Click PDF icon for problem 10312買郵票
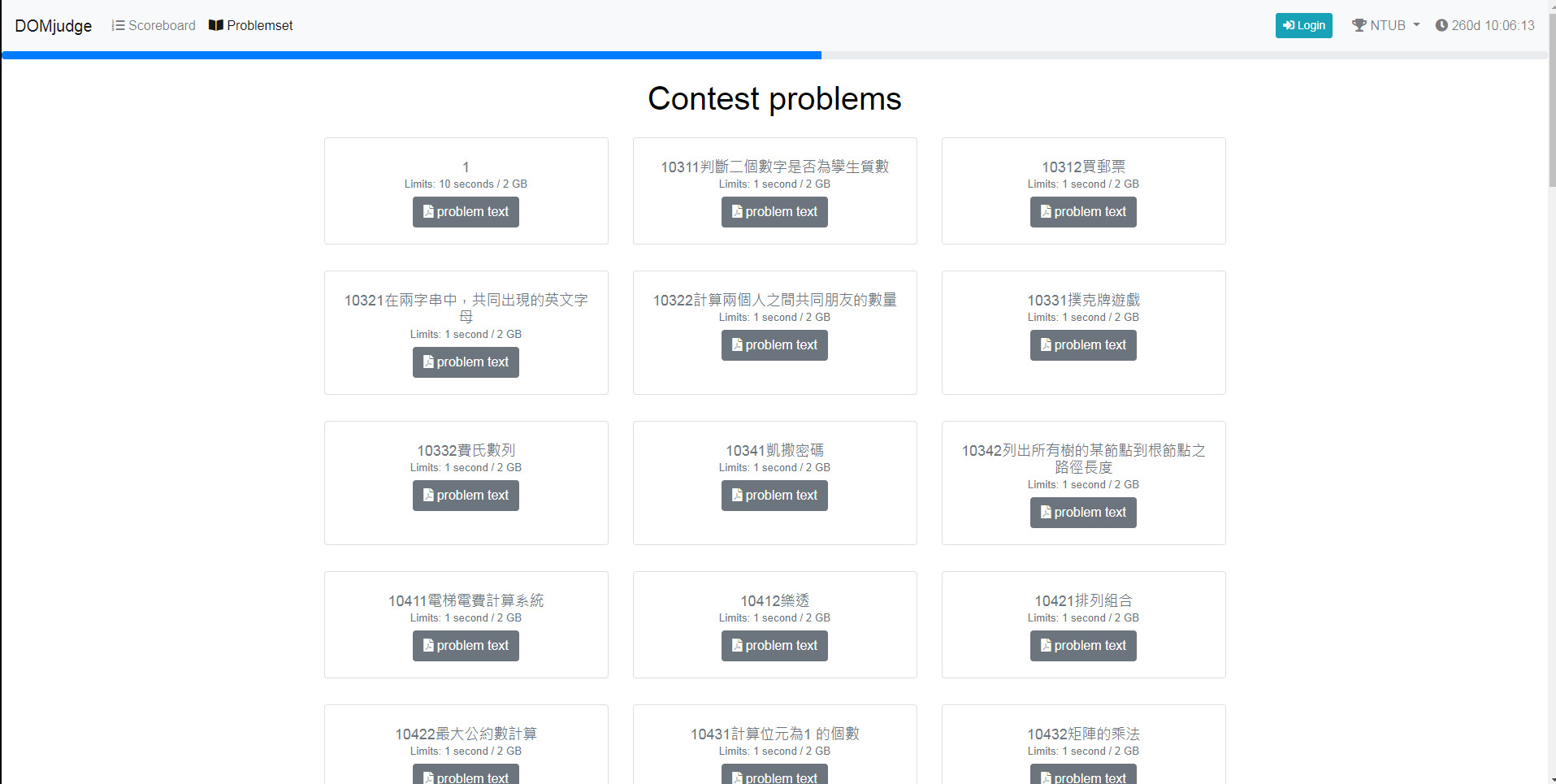The height and width of the screenshot is (784, 1556). click(1046, 211)
